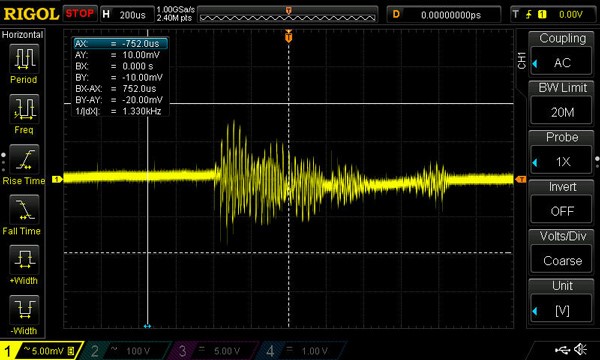This screenshot has width=600, height=360.
Task: Click the STOP run-state button
Action: click(x=80, y=14)
